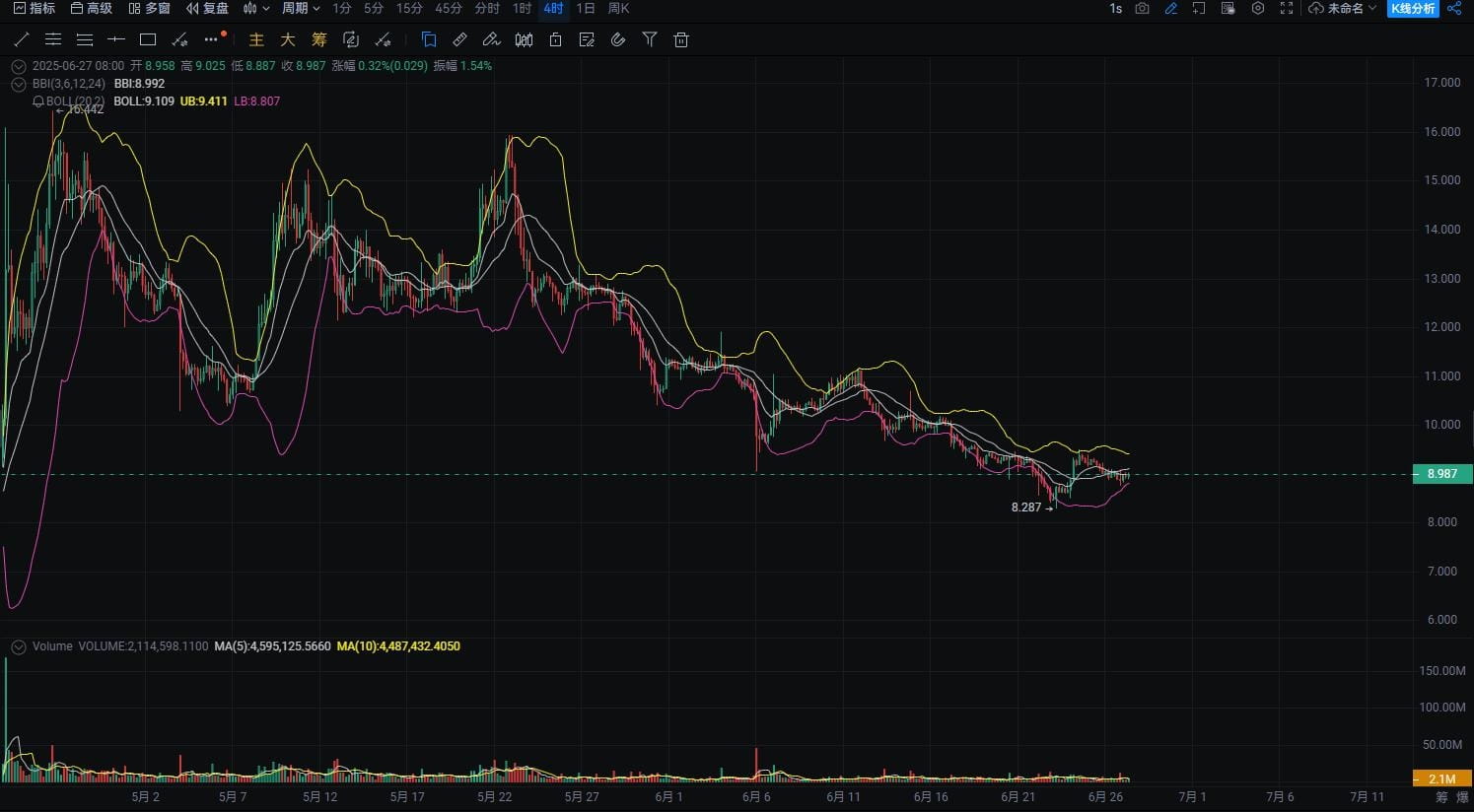Click the 5月 22 date on time axis
Screen dimensions: 1474x812
494,797
